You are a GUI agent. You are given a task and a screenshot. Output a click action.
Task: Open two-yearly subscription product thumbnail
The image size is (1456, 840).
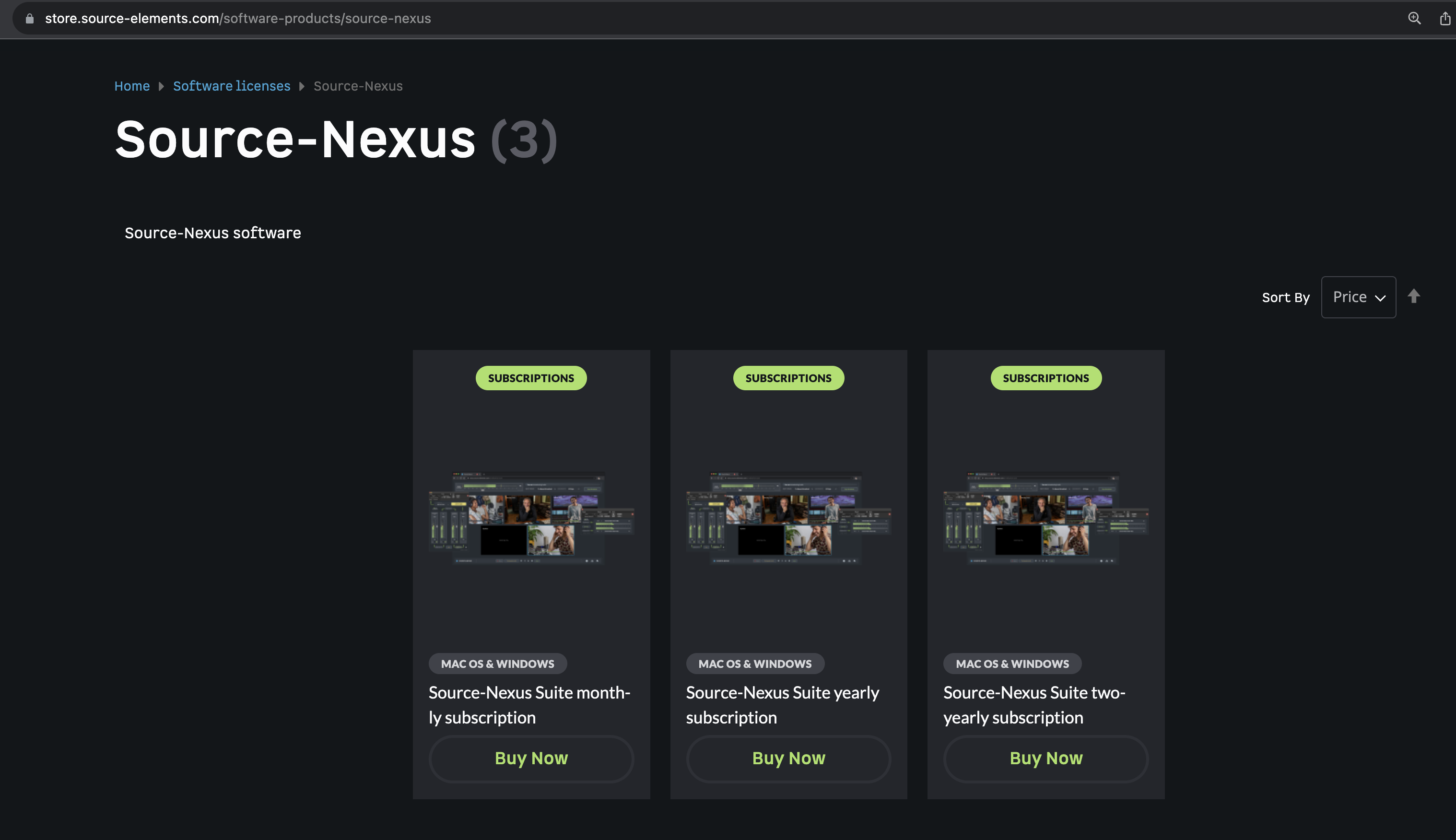click(x=1045, y=517)
